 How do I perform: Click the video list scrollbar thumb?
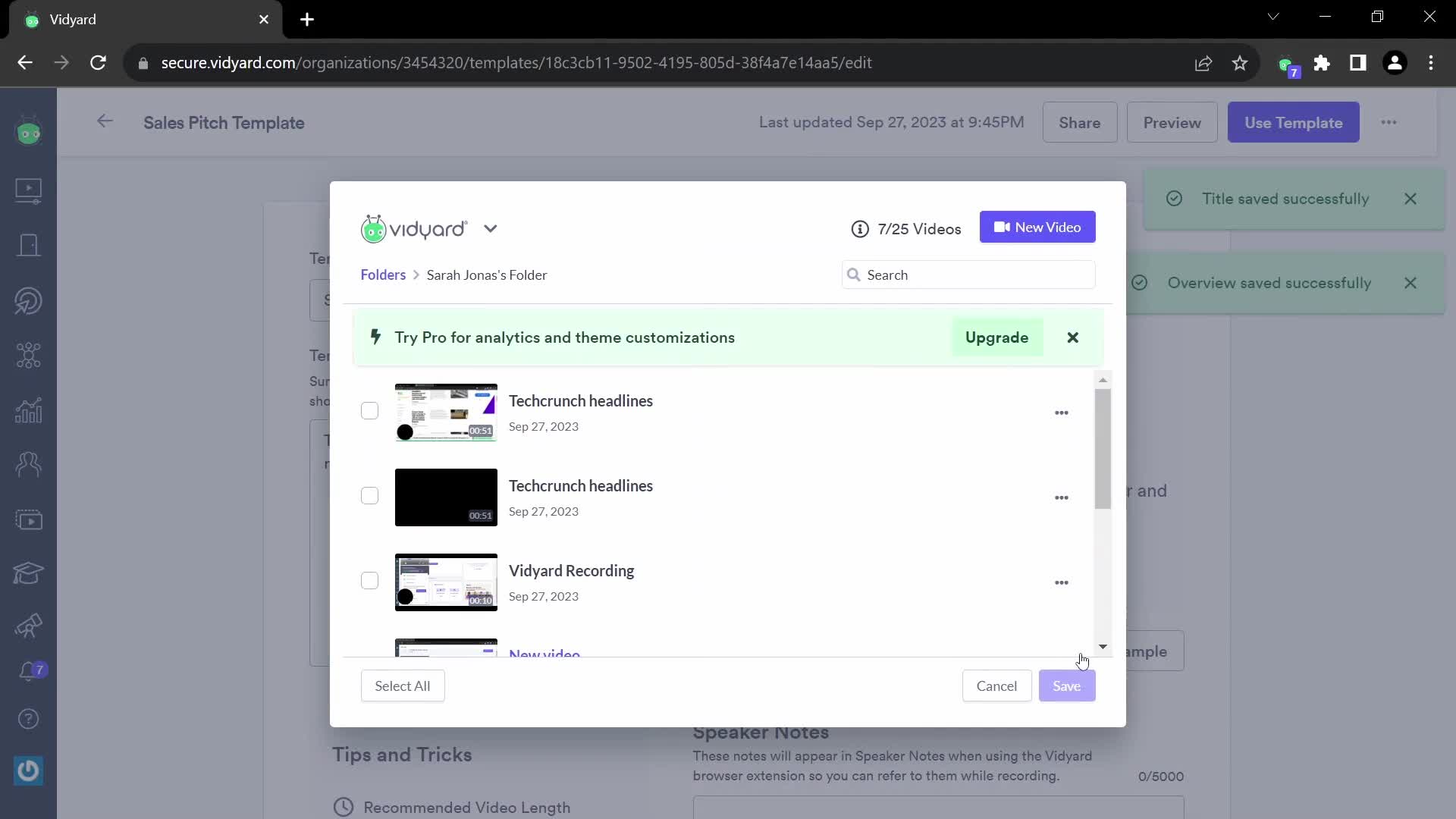point(1103,449)
